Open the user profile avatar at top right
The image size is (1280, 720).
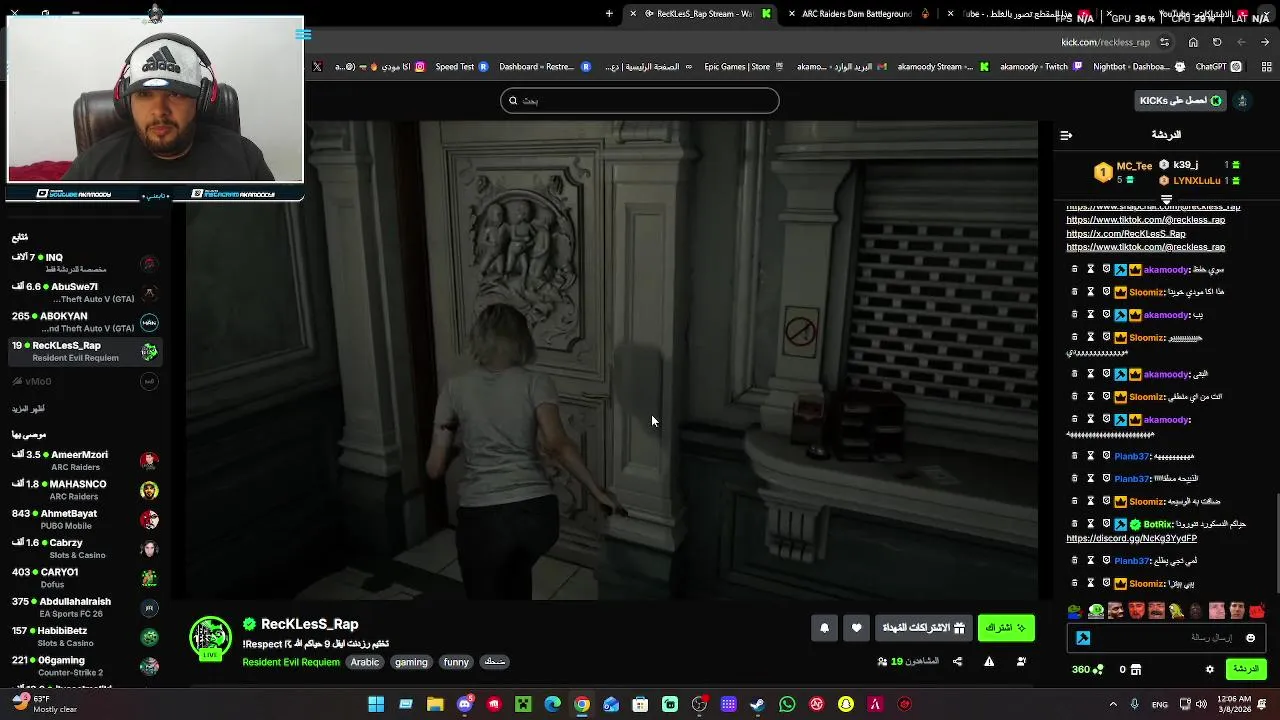[1242, 100]
